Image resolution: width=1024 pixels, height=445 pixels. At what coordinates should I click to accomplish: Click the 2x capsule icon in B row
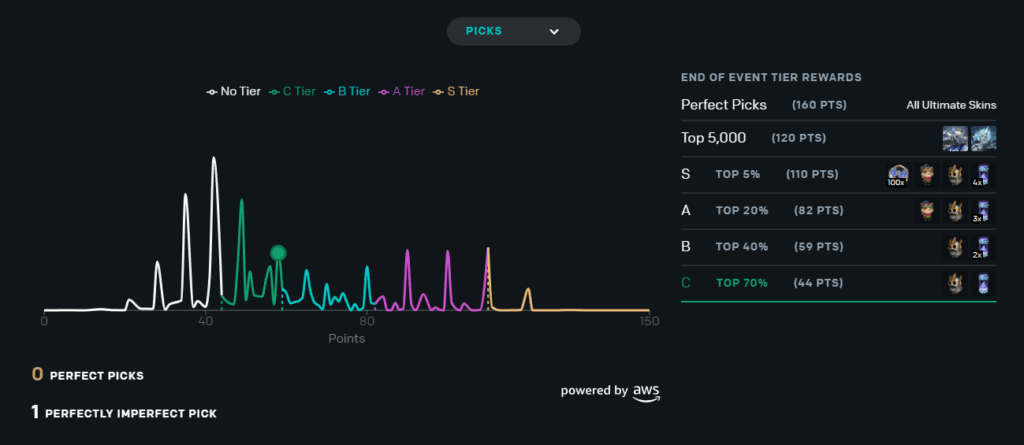[984, 247]
